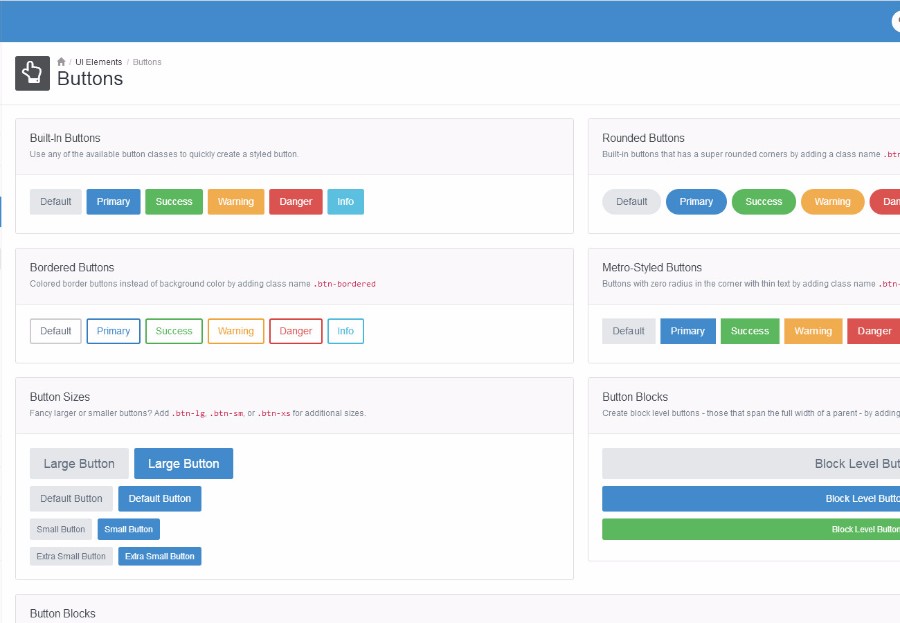Open UI Elements breadcrumb link

pos(99,62)
